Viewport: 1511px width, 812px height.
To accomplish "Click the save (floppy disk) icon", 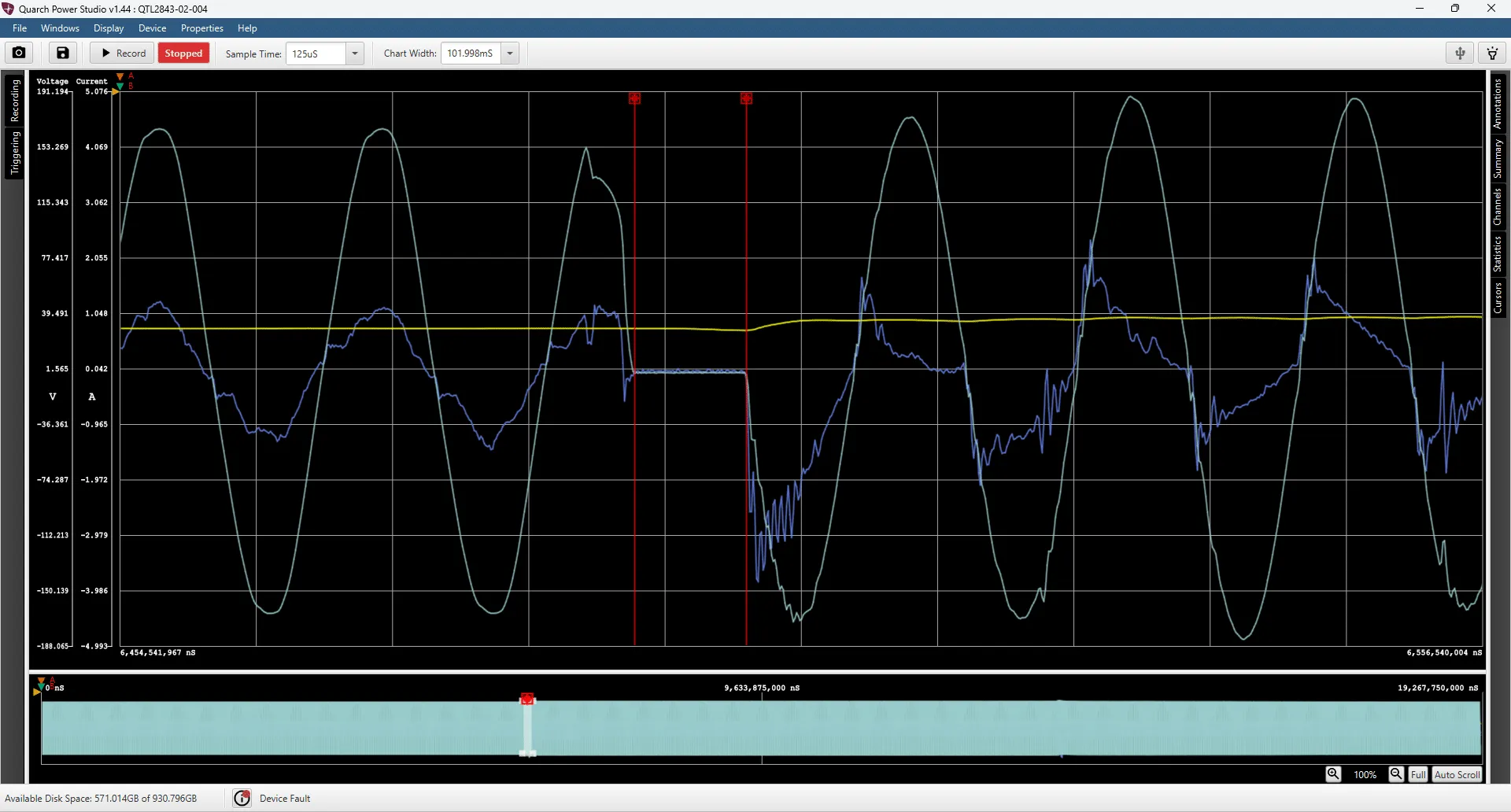I will click(63, 53).
